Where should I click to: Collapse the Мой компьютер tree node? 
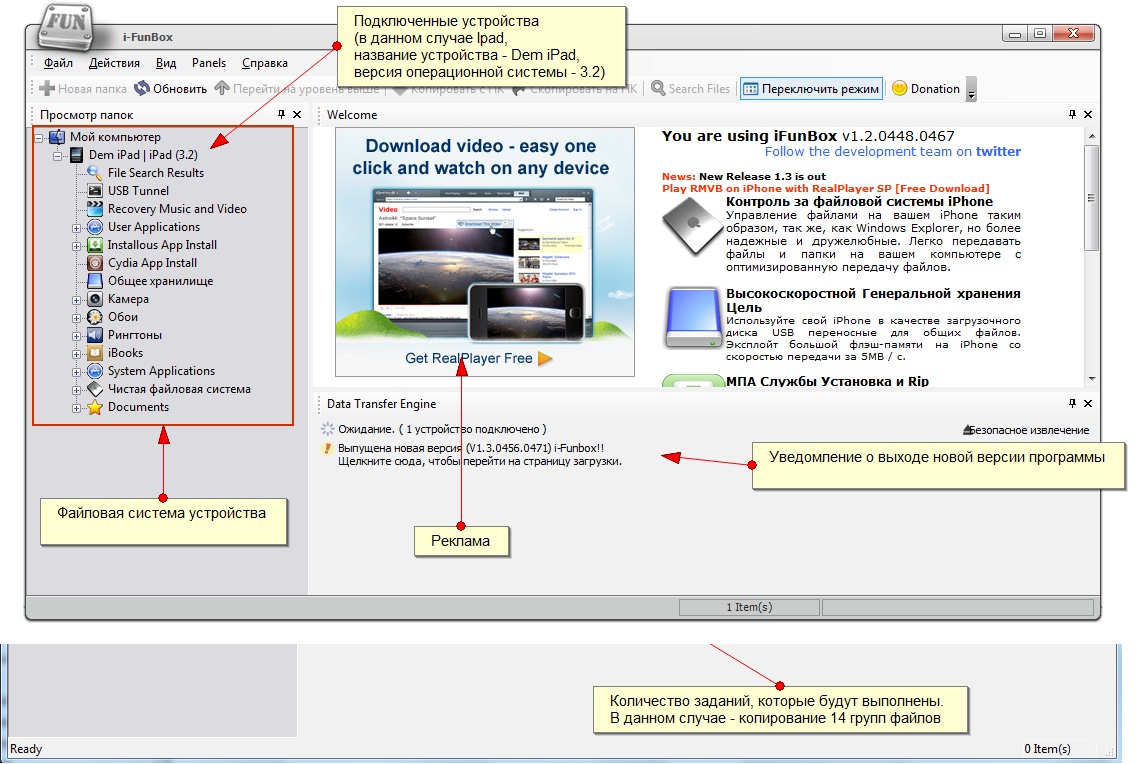pos(39,137)
